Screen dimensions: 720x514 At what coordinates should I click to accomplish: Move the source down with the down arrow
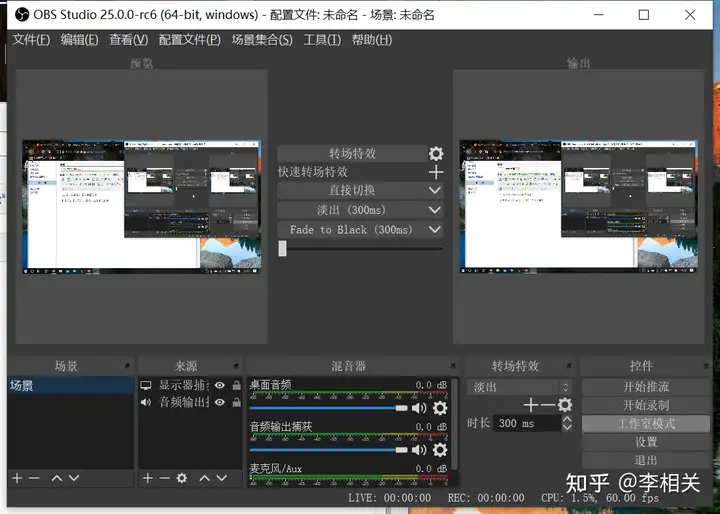click(222, 478)
